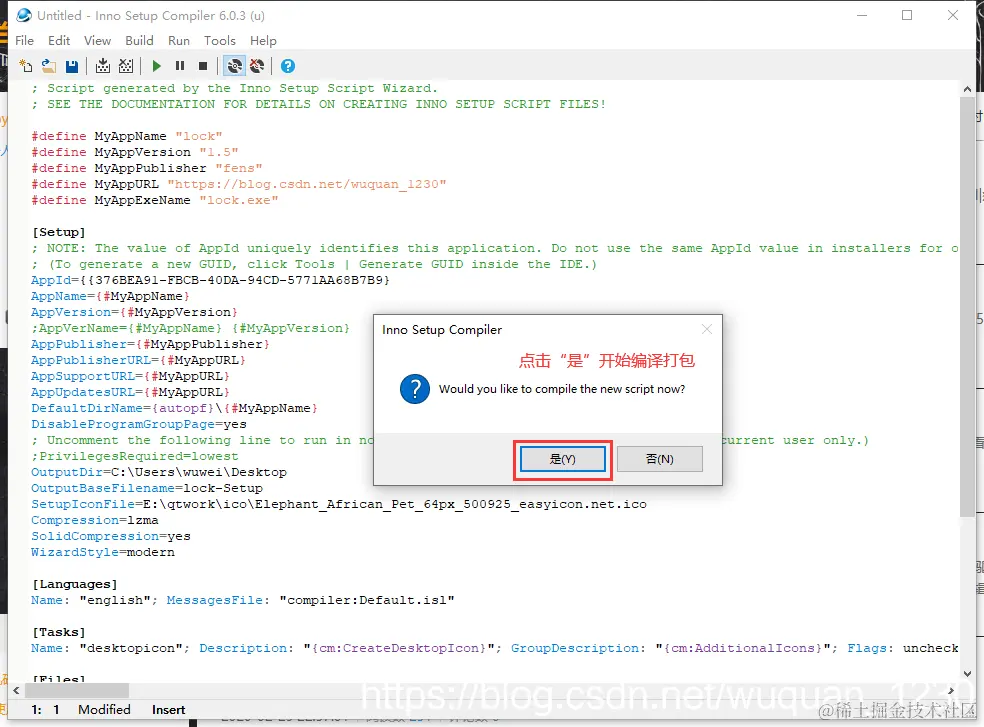Screen dimensions: 984x727
Task: Toggle the Target Uninstall disc icon
Action: pos(257,66)
